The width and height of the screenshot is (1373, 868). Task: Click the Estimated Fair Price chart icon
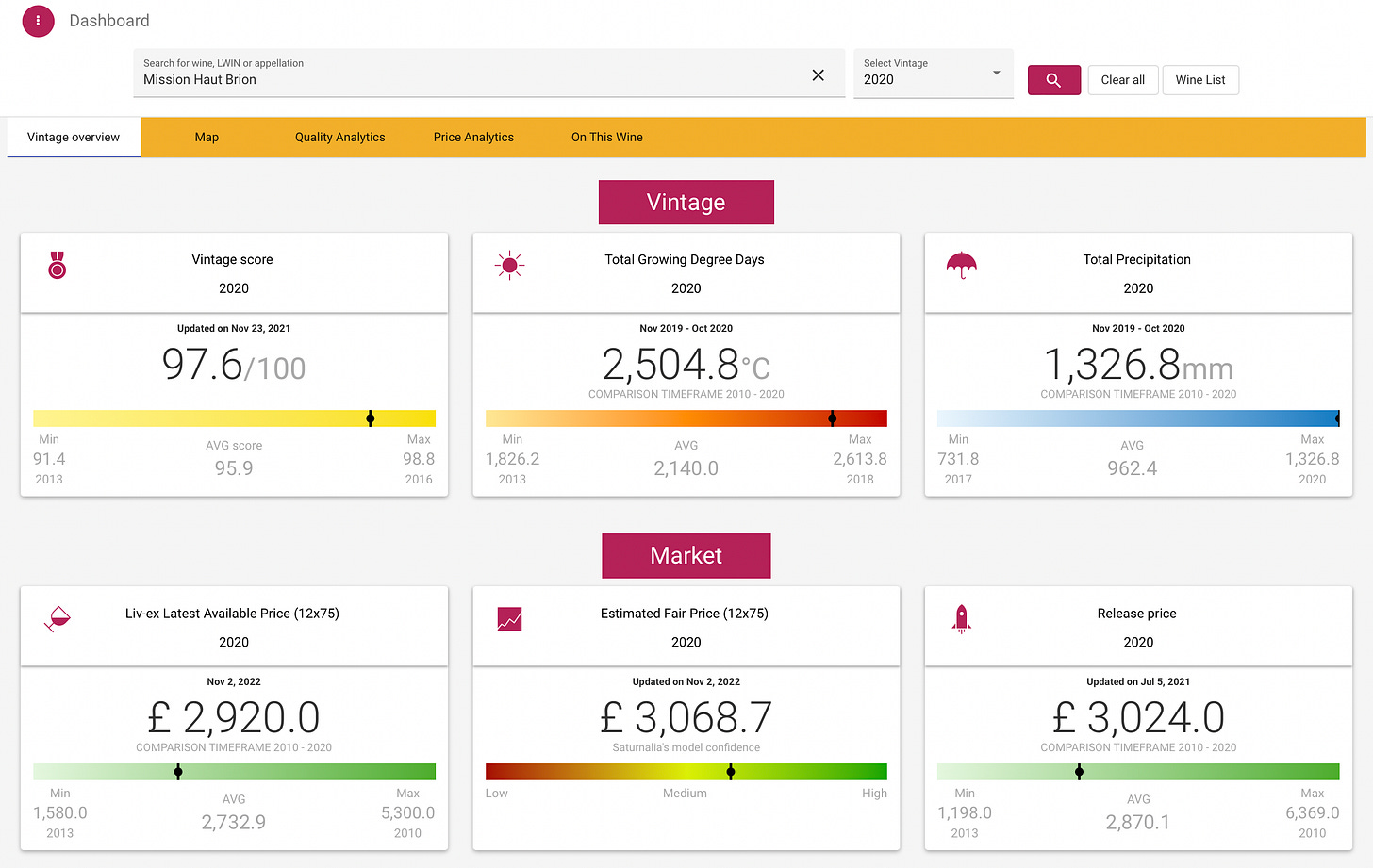(x=509, y=619)
